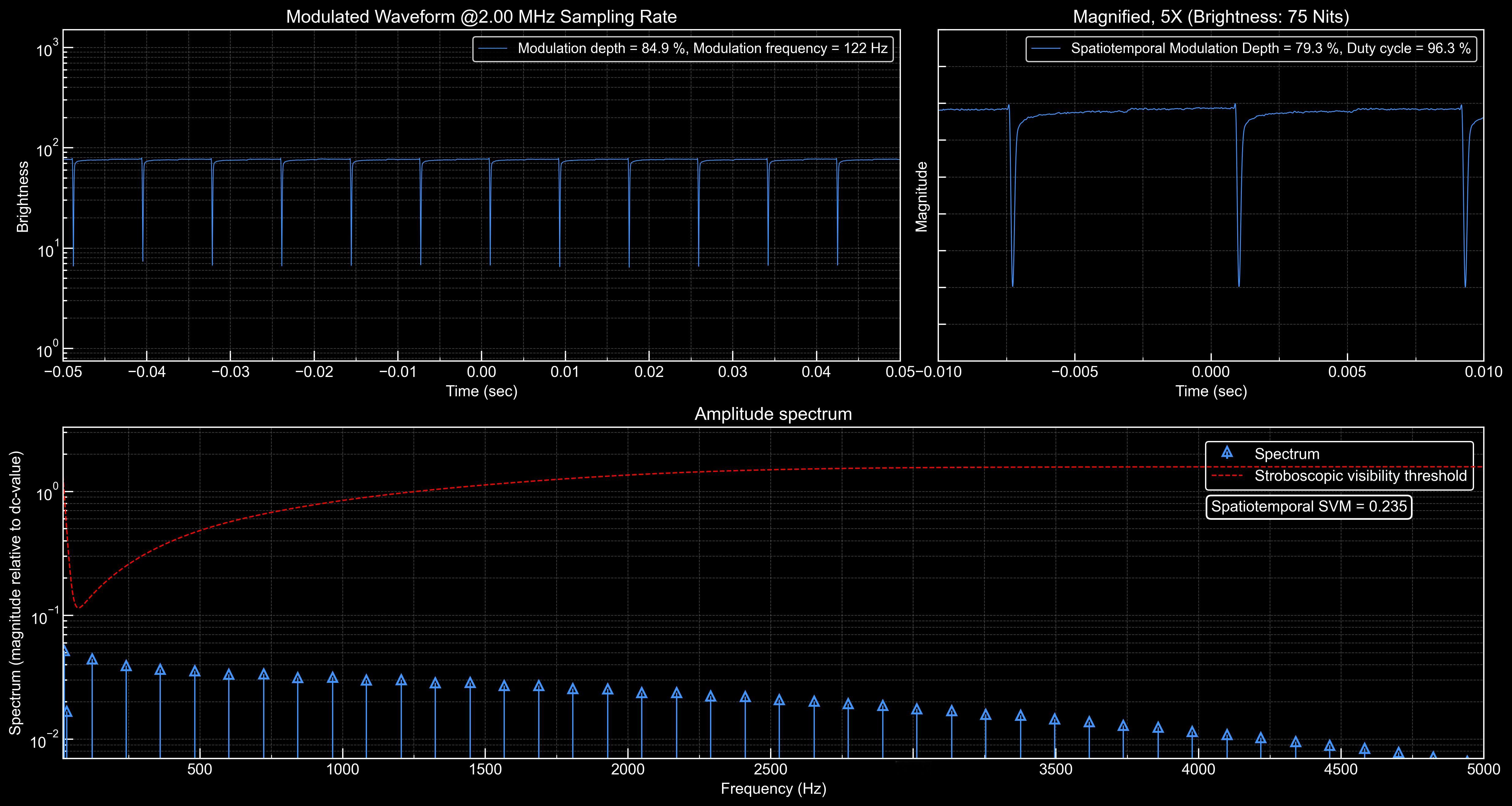This screenshot has height=806, width=1512.
Task: Click the spectrum triangle marker above 500 Hz
Action: [195, 671]
